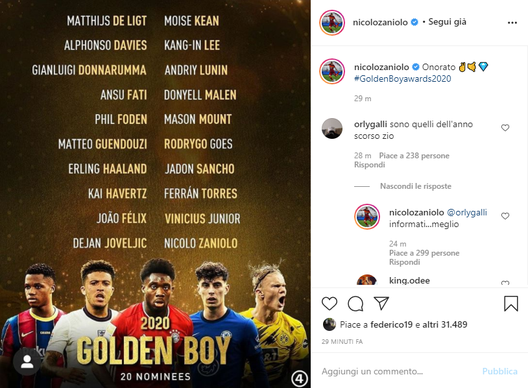
Task: Reply to orlygalli's comment with Rispondi
Action: [369, 165]
